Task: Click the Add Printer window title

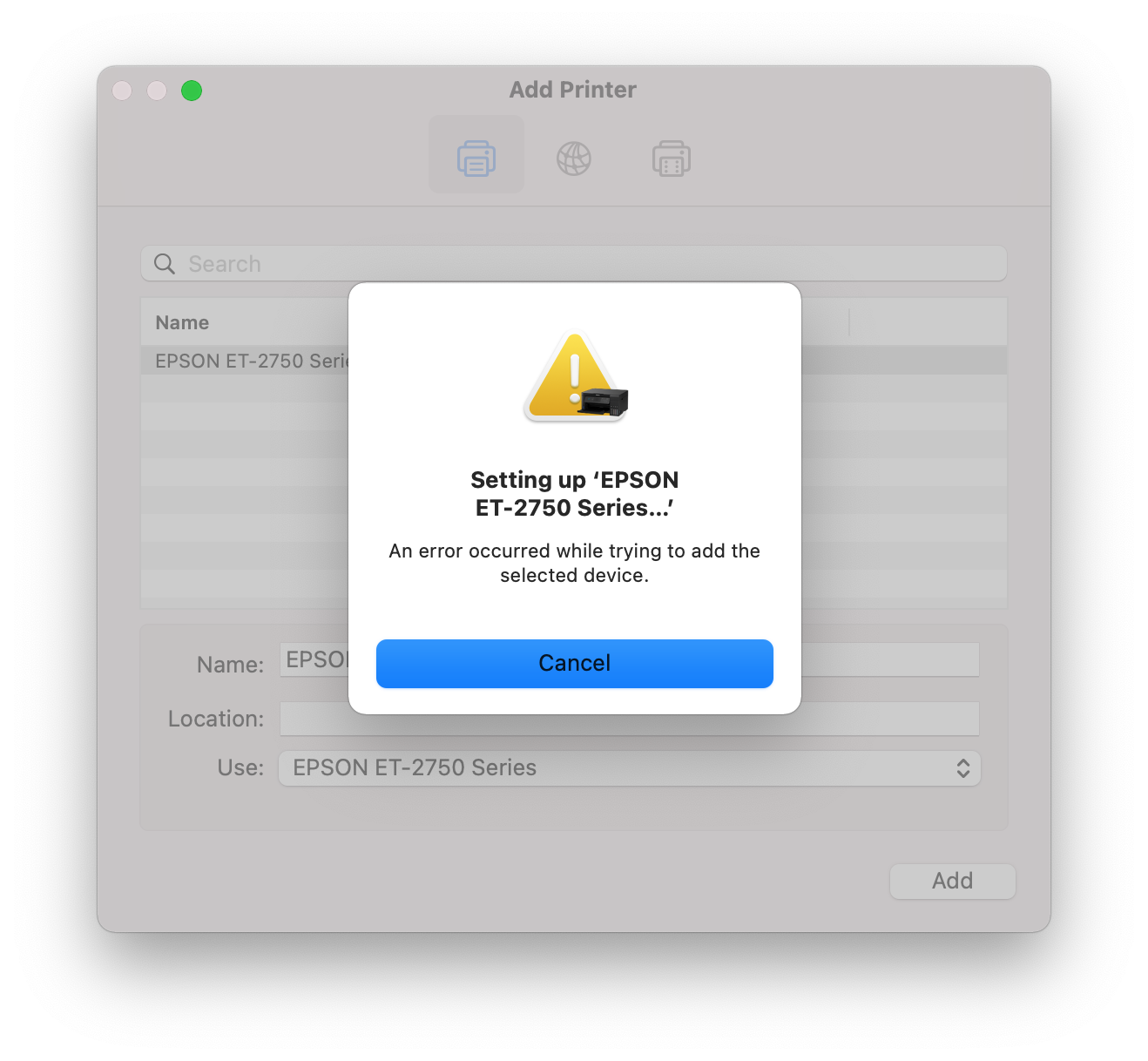Action: click(x=573, y=90)
